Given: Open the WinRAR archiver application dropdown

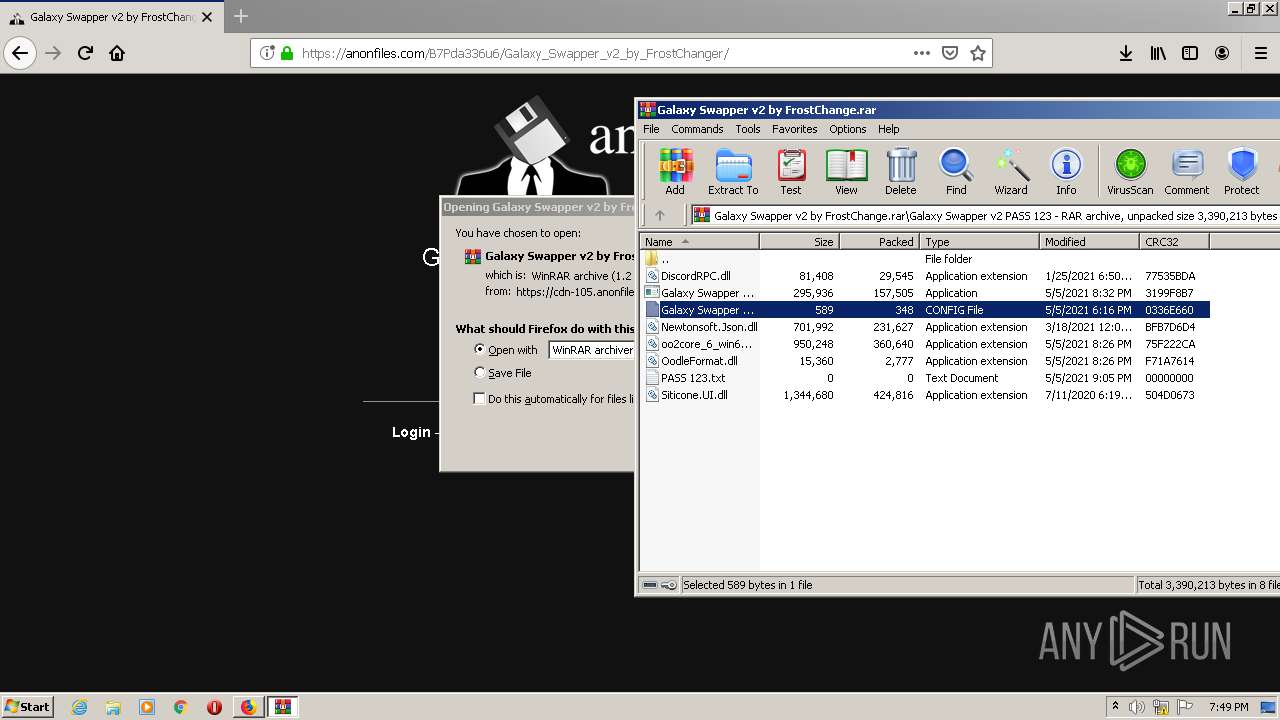Looking at the screenshot, I should click(592, 350).
